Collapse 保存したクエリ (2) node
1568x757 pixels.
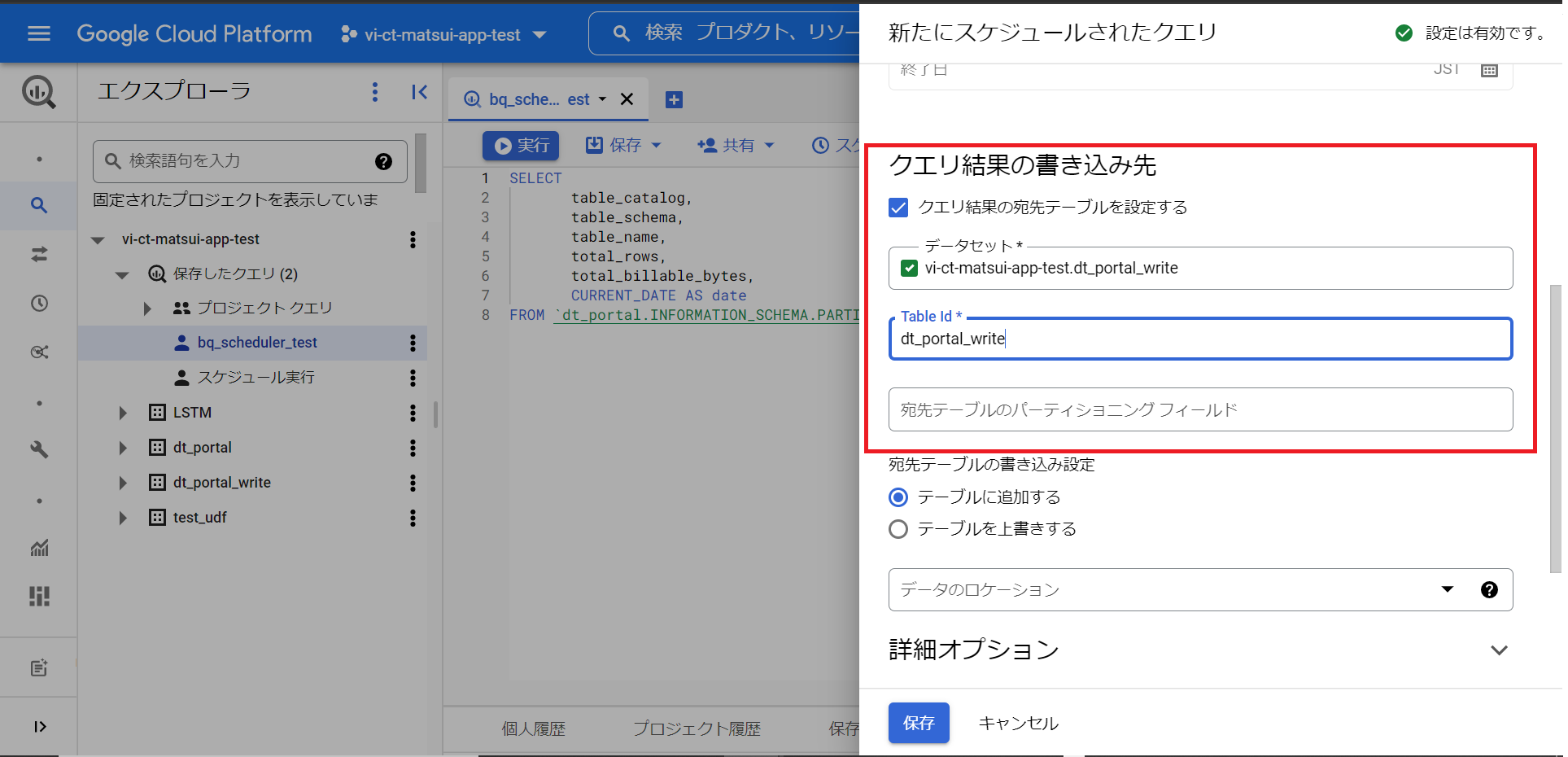[x=122, y=275]
